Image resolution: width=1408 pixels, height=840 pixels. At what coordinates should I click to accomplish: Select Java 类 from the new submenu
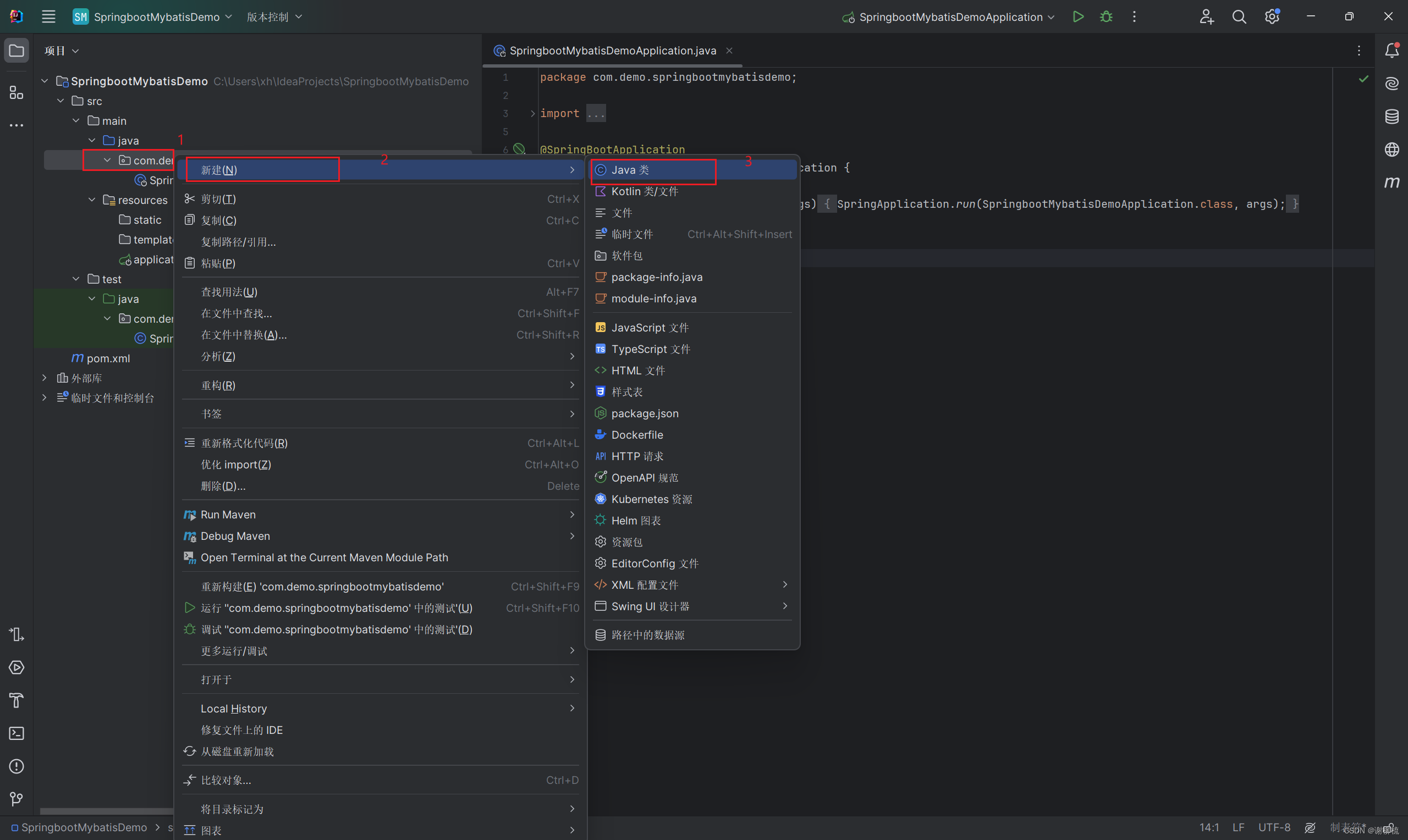(630, 170)
